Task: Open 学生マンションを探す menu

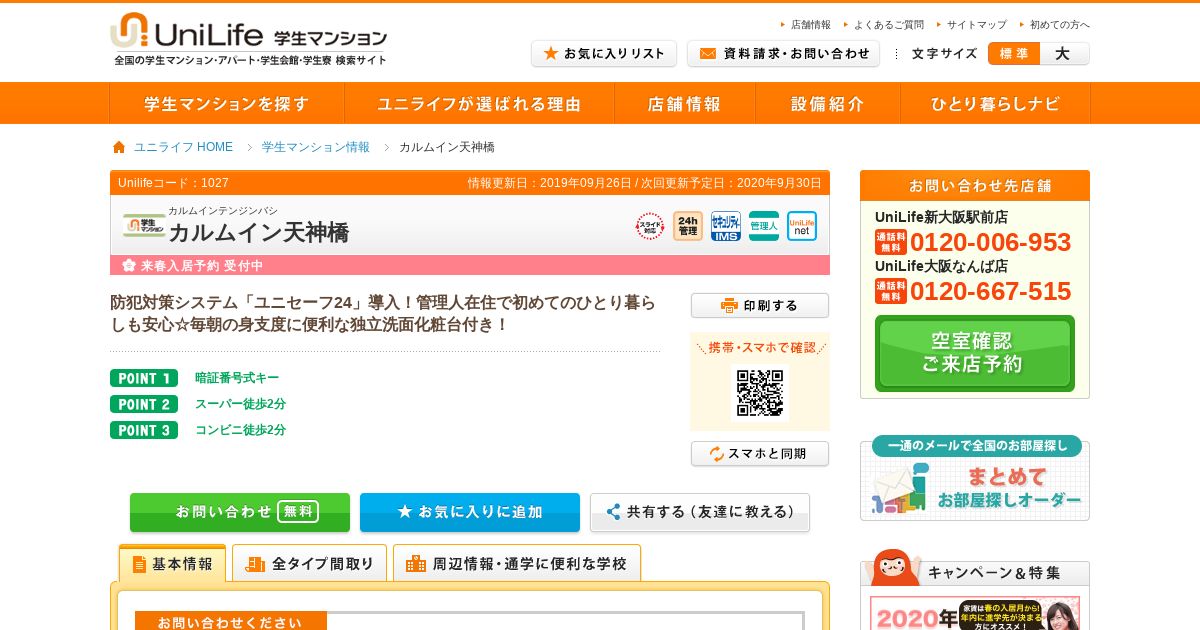Action: (x=227, y=103)
